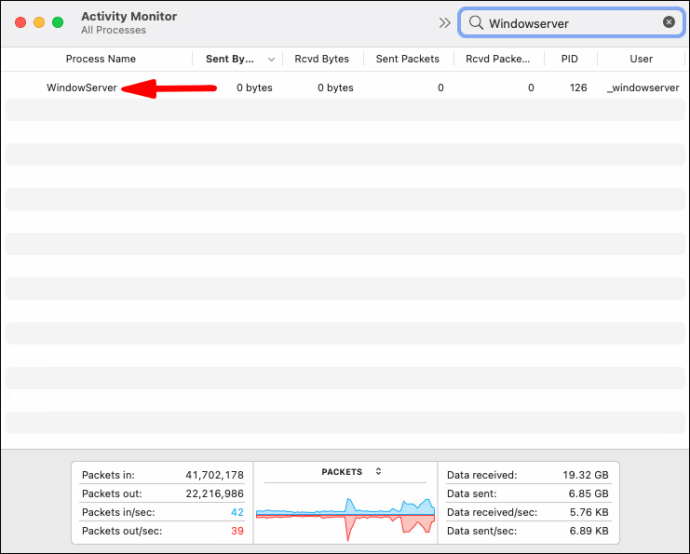This screenshot has width=690, height=554.
Task: Click into the Windowserver search field
Action: click(x=571, y=23)
